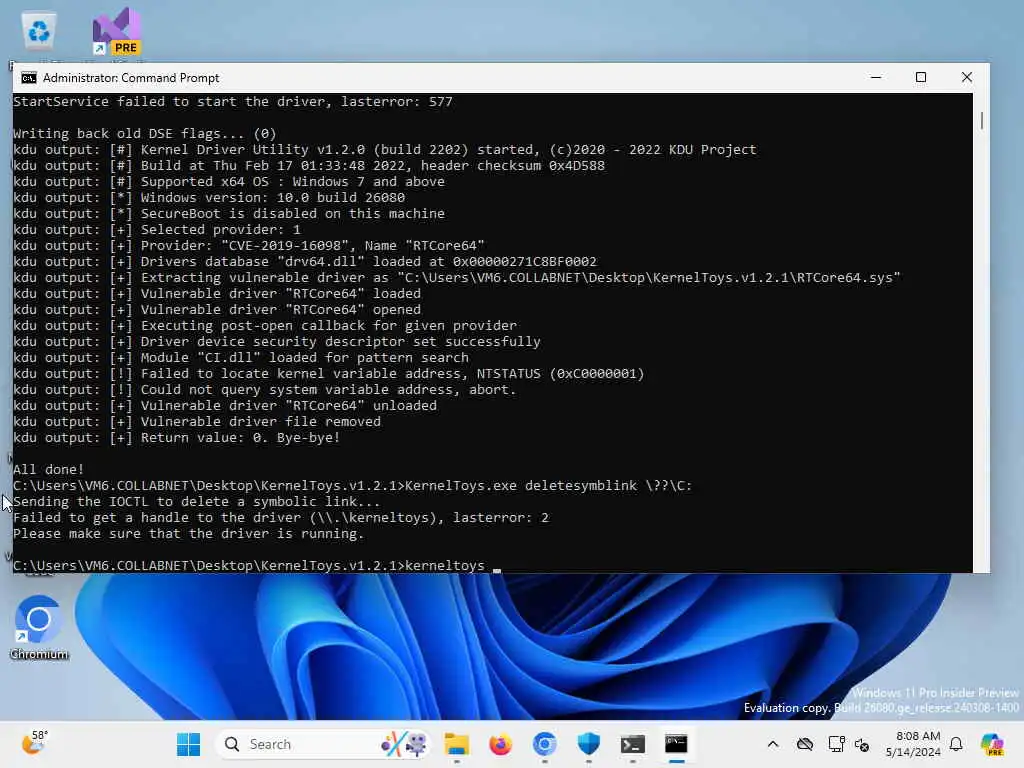Click 'Supported x64 OS : Windows 7 and above'
Image resolution: width=1024 pixels, height=768 pixels.
229,182
